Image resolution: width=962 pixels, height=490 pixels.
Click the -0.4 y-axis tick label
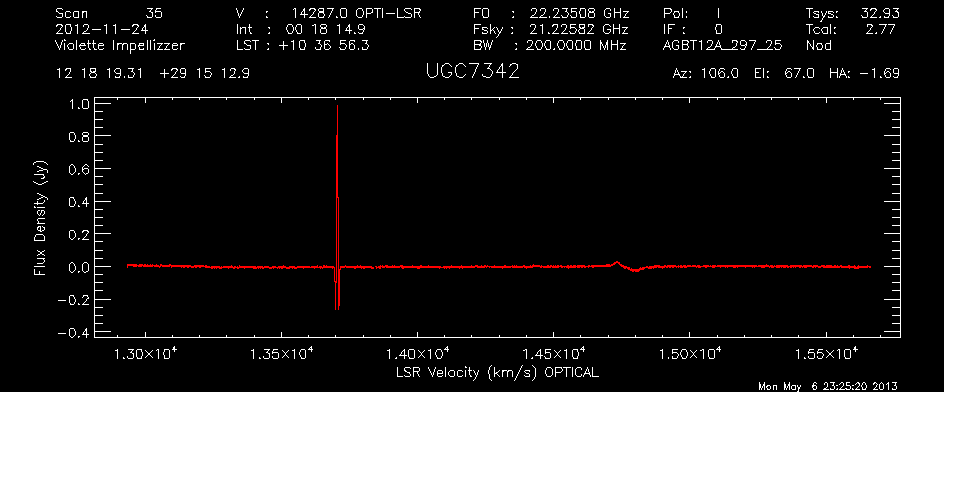74,334
